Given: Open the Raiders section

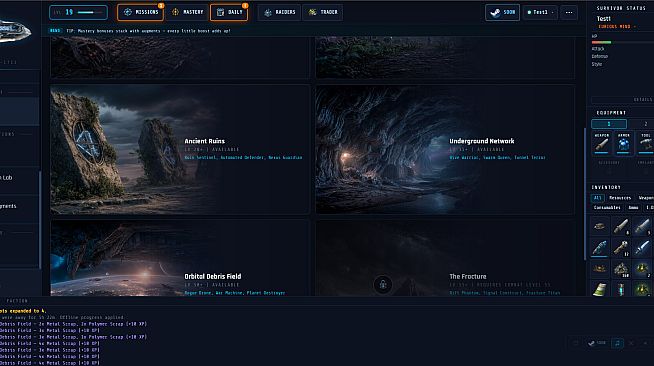Looking at the screenshot, I should click(279, 12).
